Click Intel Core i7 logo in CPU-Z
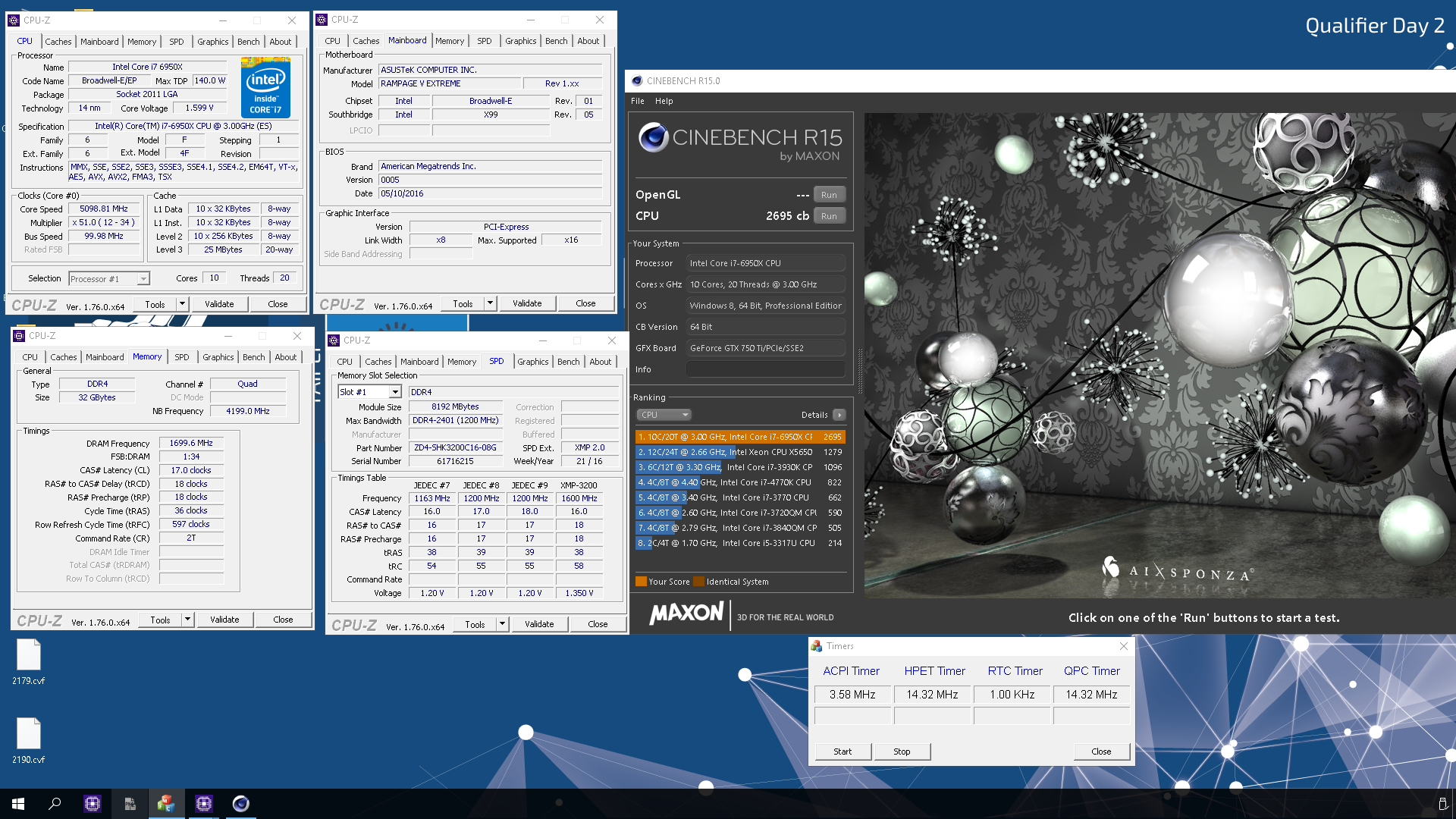The height and width of the screenshot is (819, 1456). pos(265,88)
